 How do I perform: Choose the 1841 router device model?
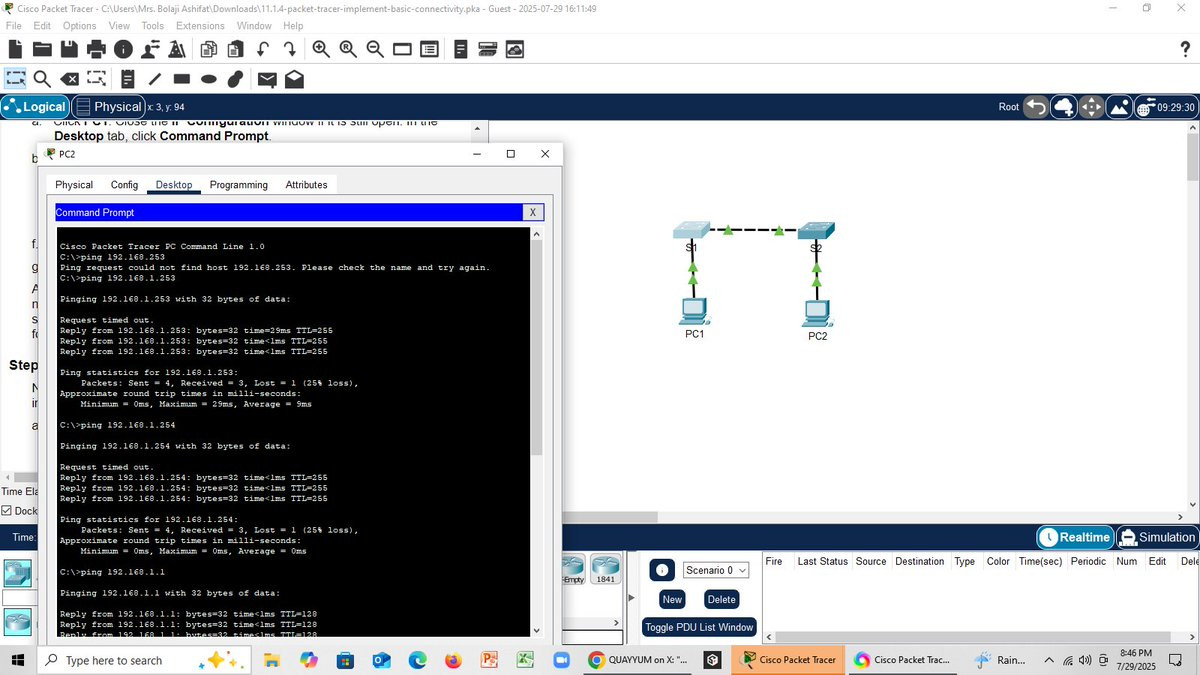[605, 570]
